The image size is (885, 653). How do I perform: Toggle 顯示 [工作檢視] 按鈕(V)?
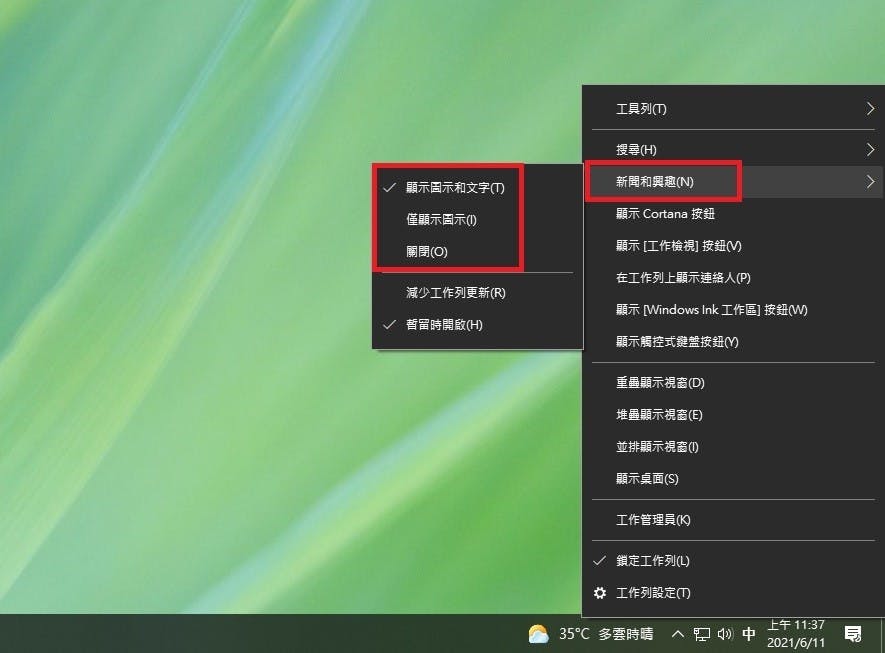pyautogui.click(x=733, y=246)
